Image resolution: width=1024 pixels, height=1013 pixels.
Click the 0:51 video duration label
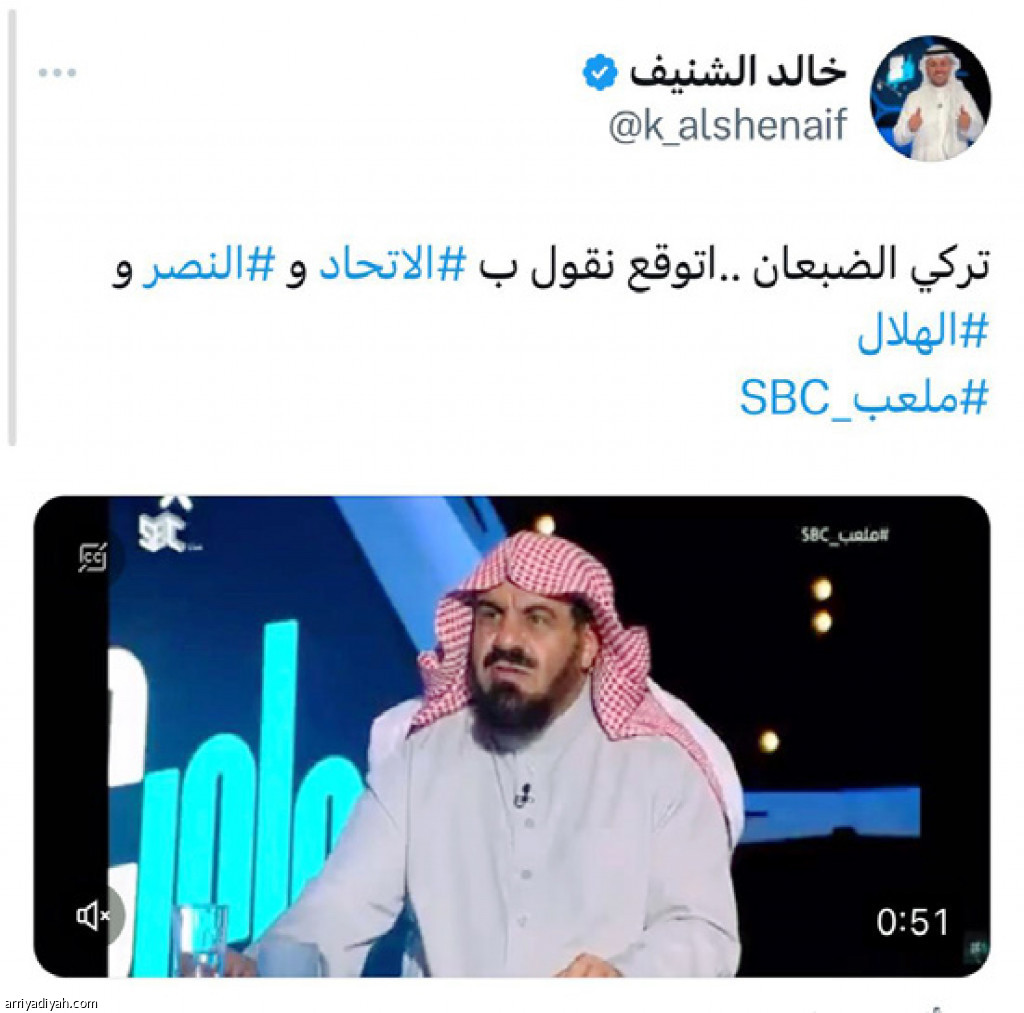912,922
